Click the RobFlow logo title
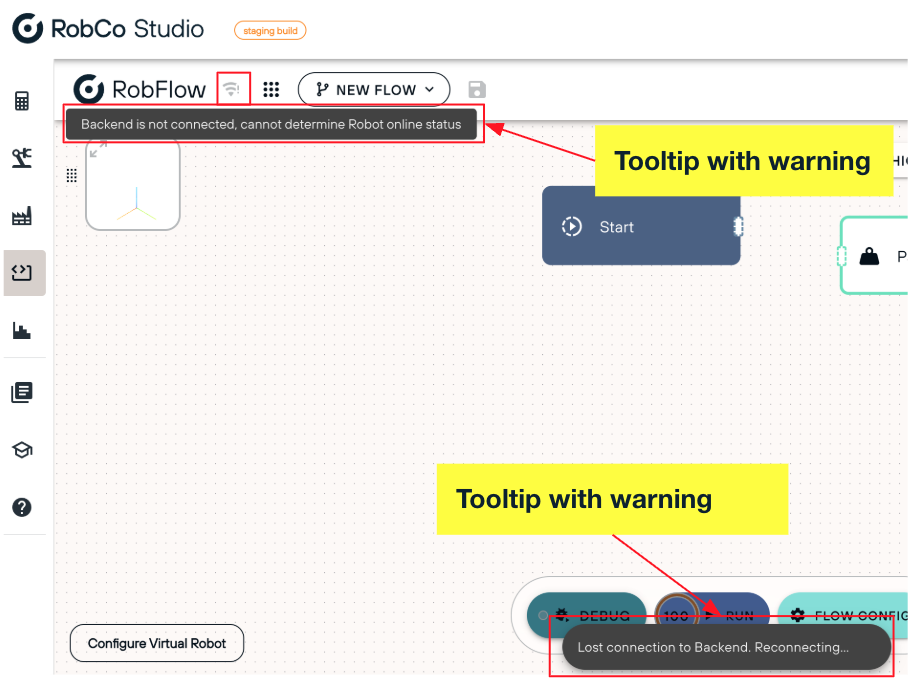The width and height of the screenshot is (923, 685). 140,89
